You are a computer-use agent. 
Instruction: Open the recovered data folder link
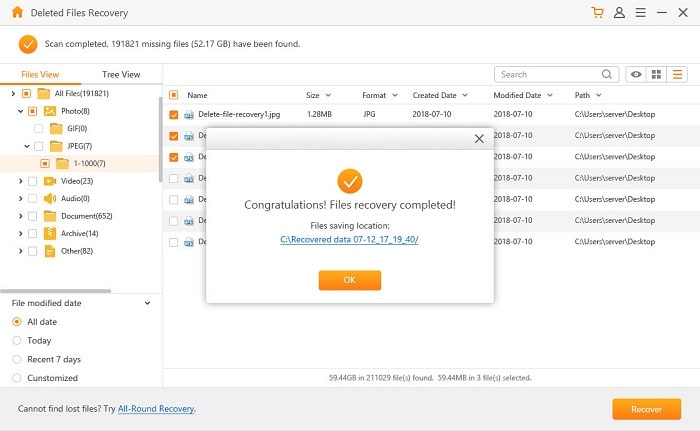(x=349, y=239)
